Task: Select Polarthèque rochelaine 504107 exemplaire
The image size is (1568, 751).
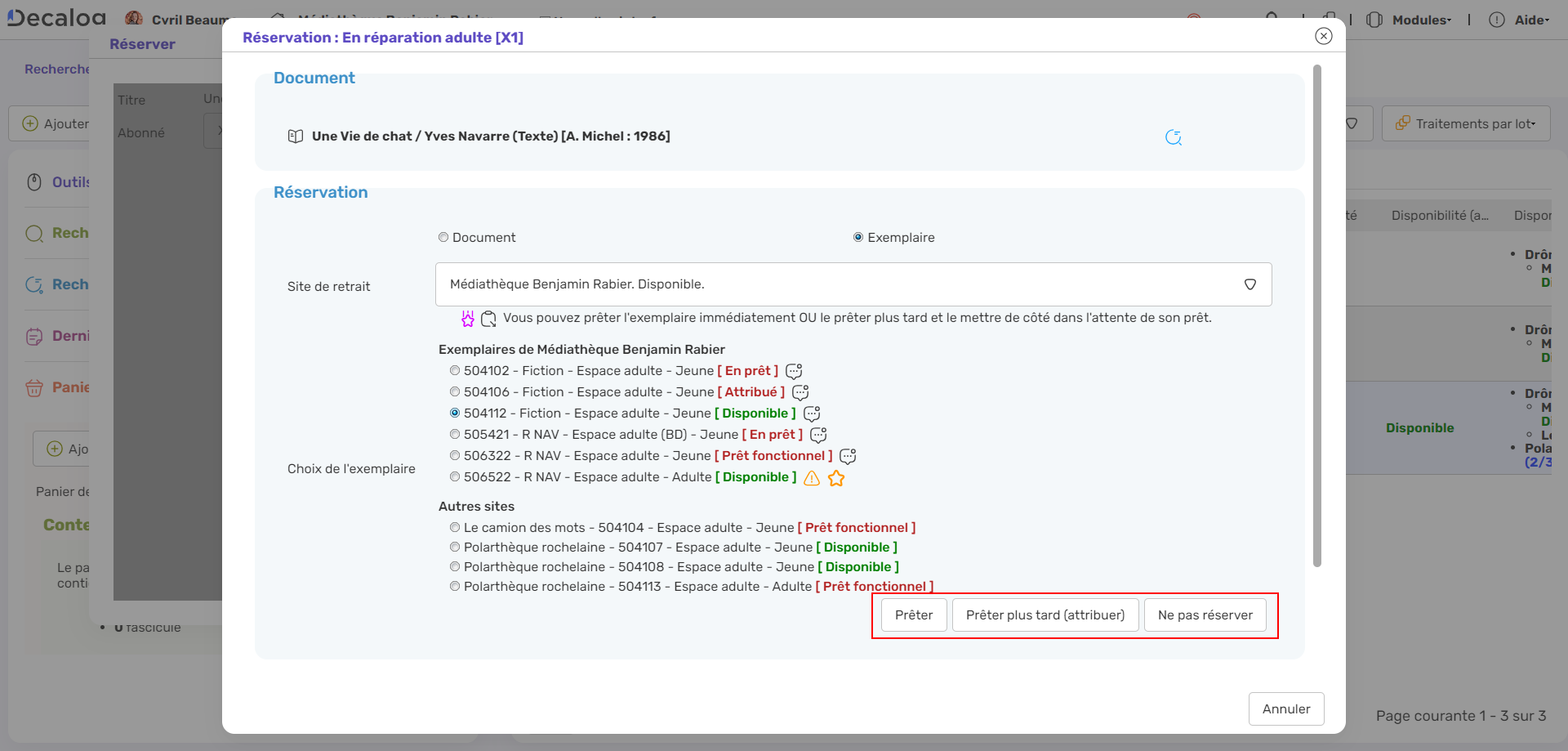Action: click(x=455, y=548)
